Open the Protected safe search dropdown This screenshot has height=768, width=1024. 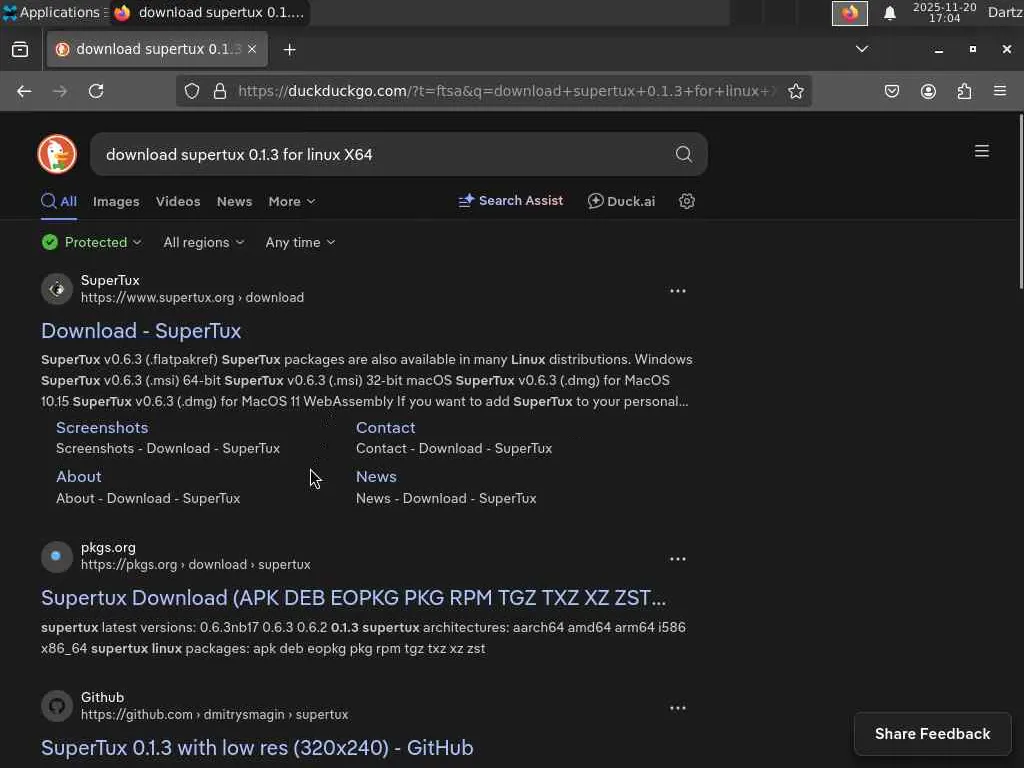(x=91, y=242)
